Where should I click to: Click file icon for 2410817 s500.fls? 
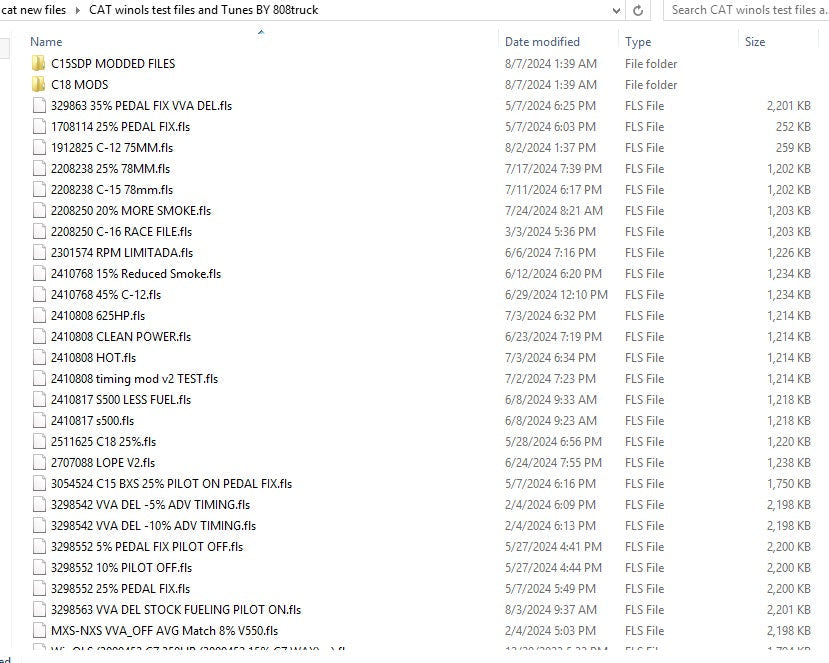pyautogui.click(x=39, y=421)
